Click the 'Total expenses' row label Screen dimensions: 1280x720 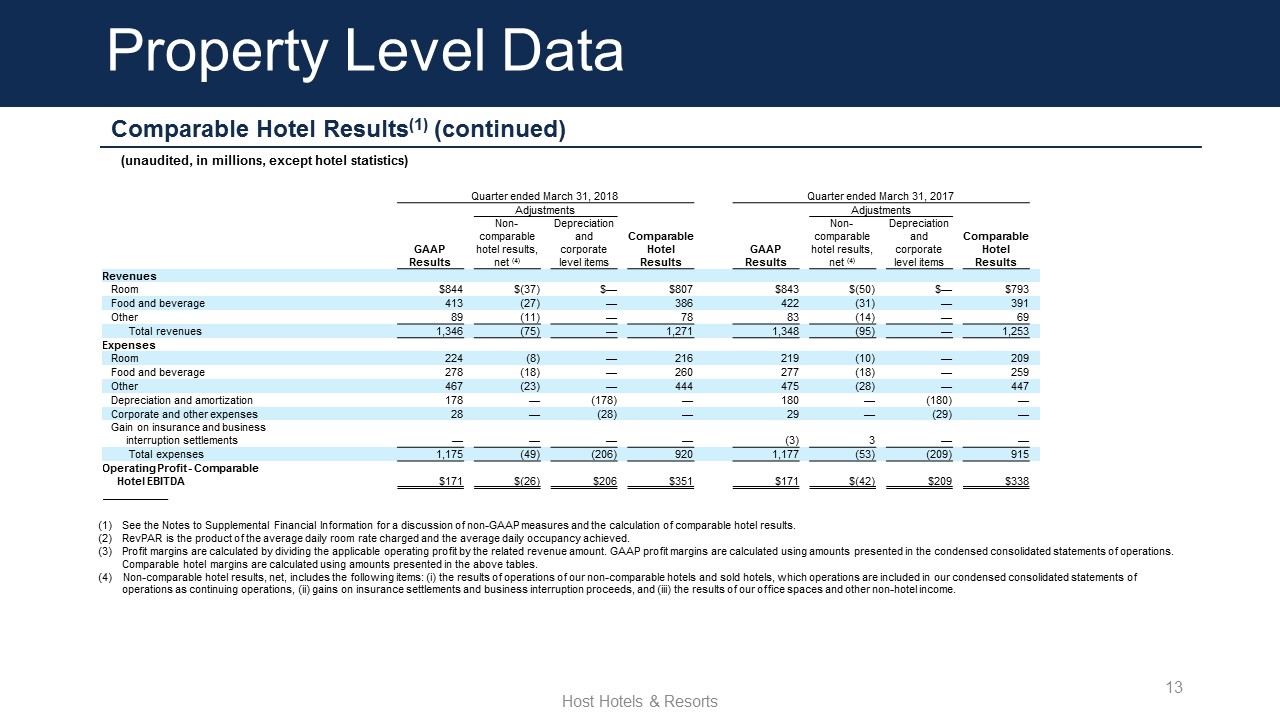pyautogui.click(x=166, y=454)
